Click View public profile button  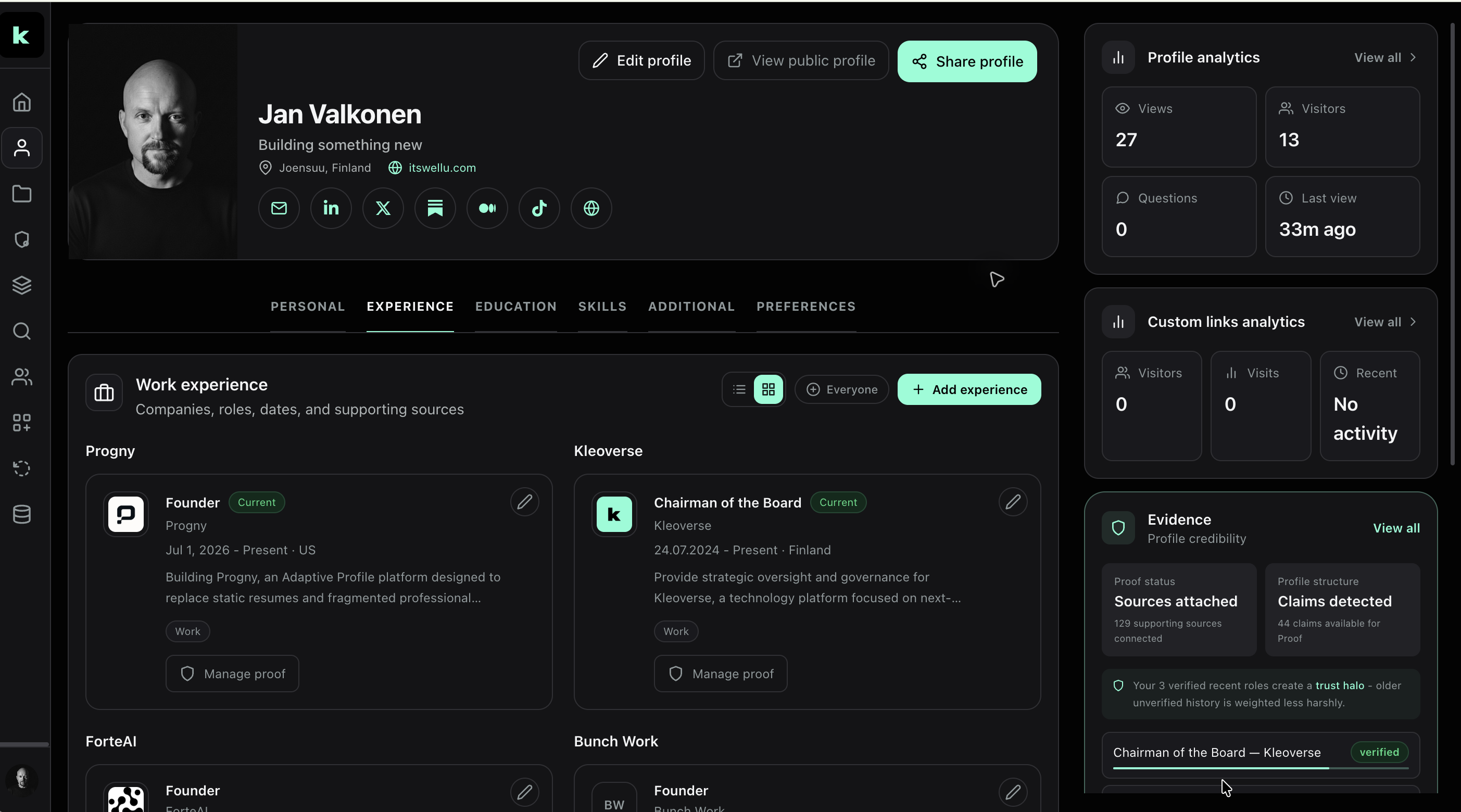pyautogui.click(x=801, y=61)
